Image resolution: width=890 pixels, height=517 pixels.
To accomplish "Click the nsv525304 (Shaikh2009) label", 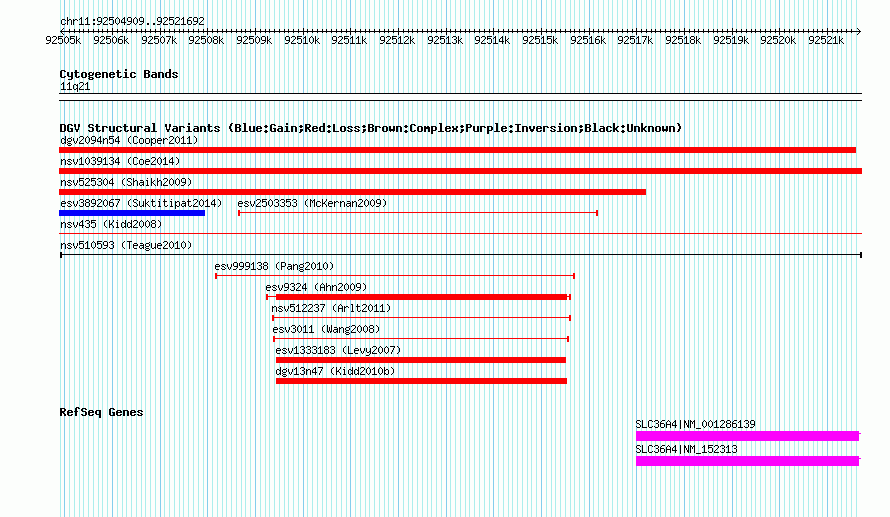I will (x=126, y=182).
